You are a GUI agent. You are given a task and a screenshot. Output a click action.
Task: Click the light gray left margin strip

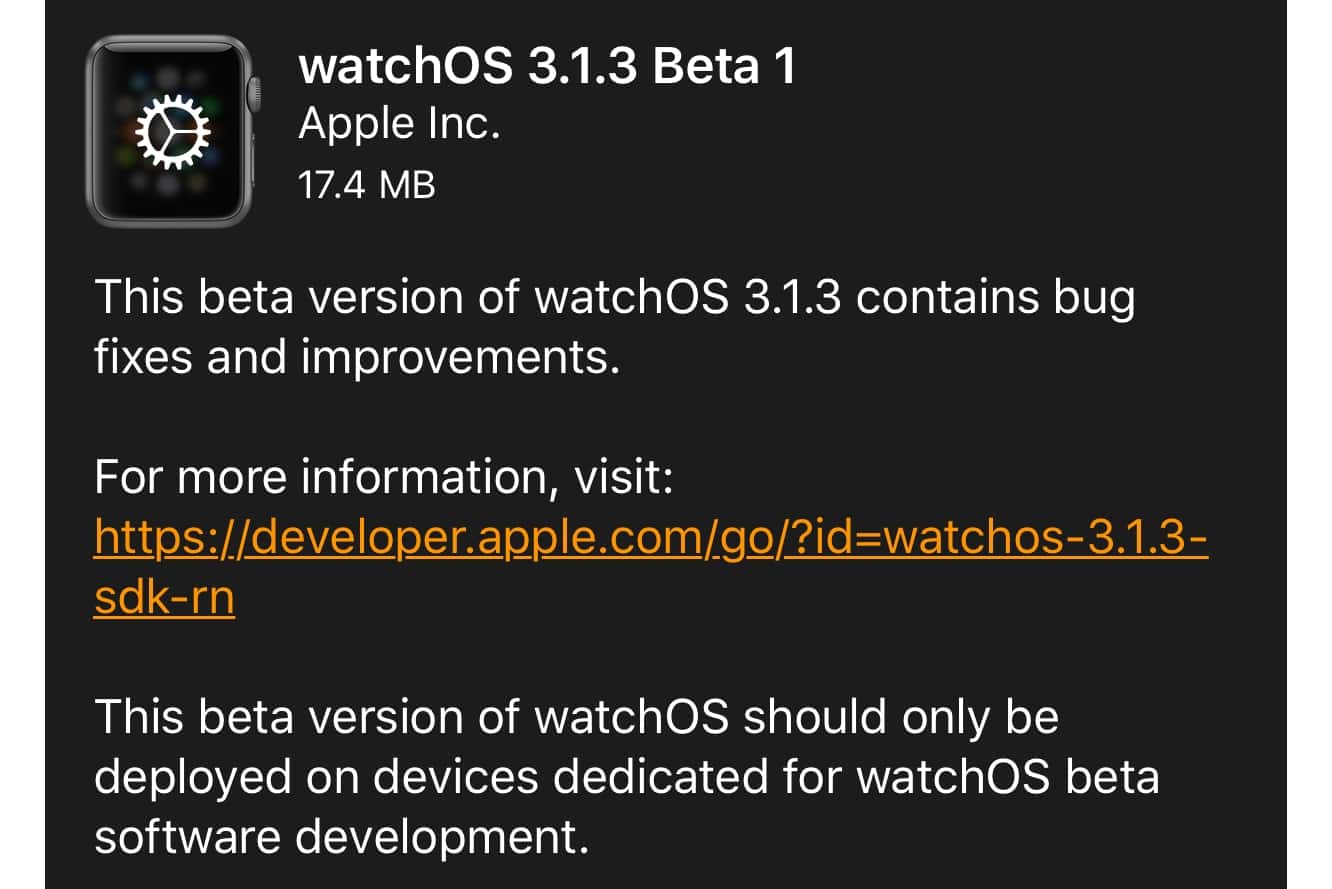pos(22,444)
